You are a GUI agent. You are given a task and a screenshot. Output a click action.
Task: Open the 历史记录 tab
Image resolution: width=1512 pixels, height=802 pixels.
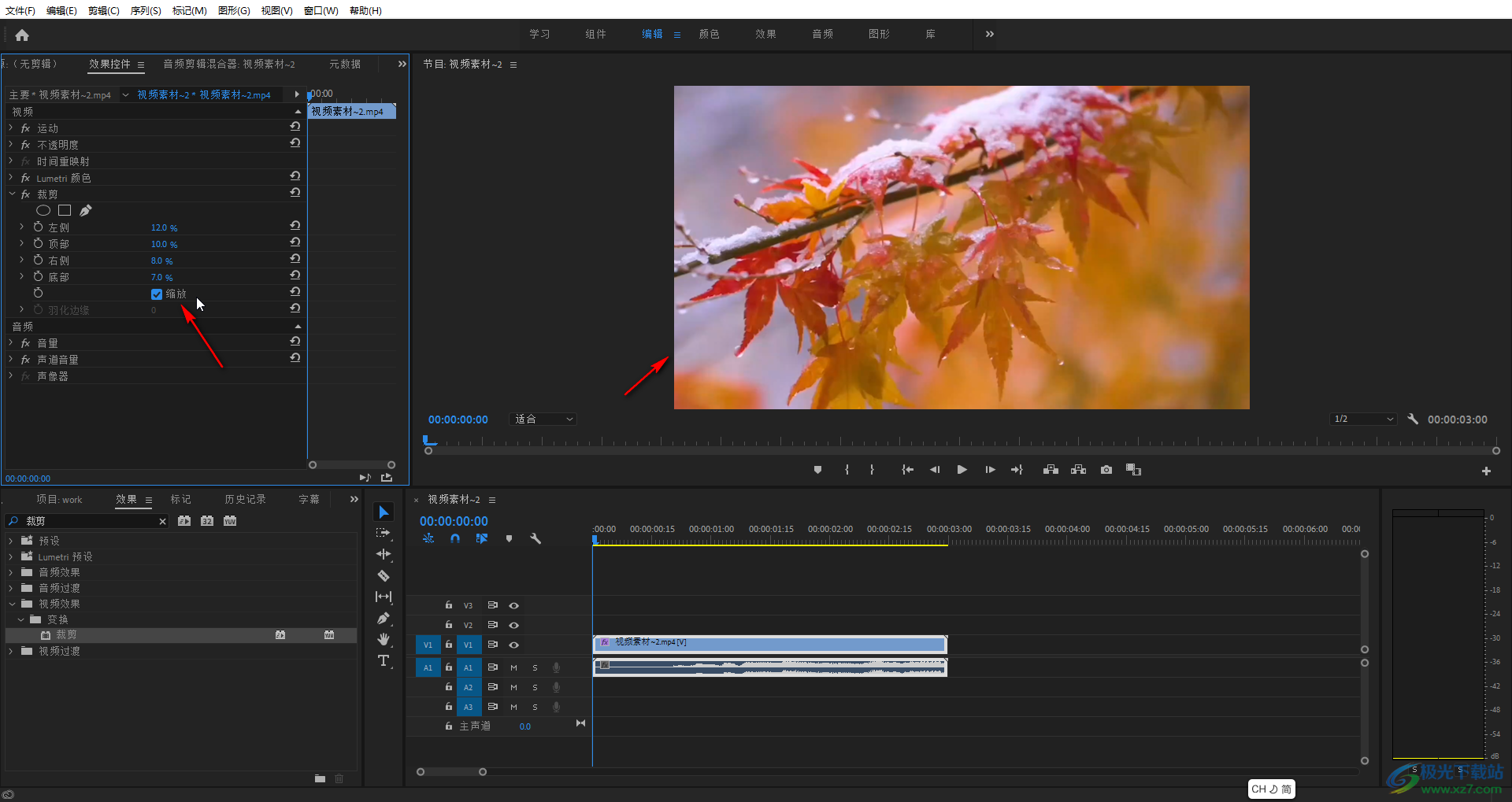[x=245, y=499]
